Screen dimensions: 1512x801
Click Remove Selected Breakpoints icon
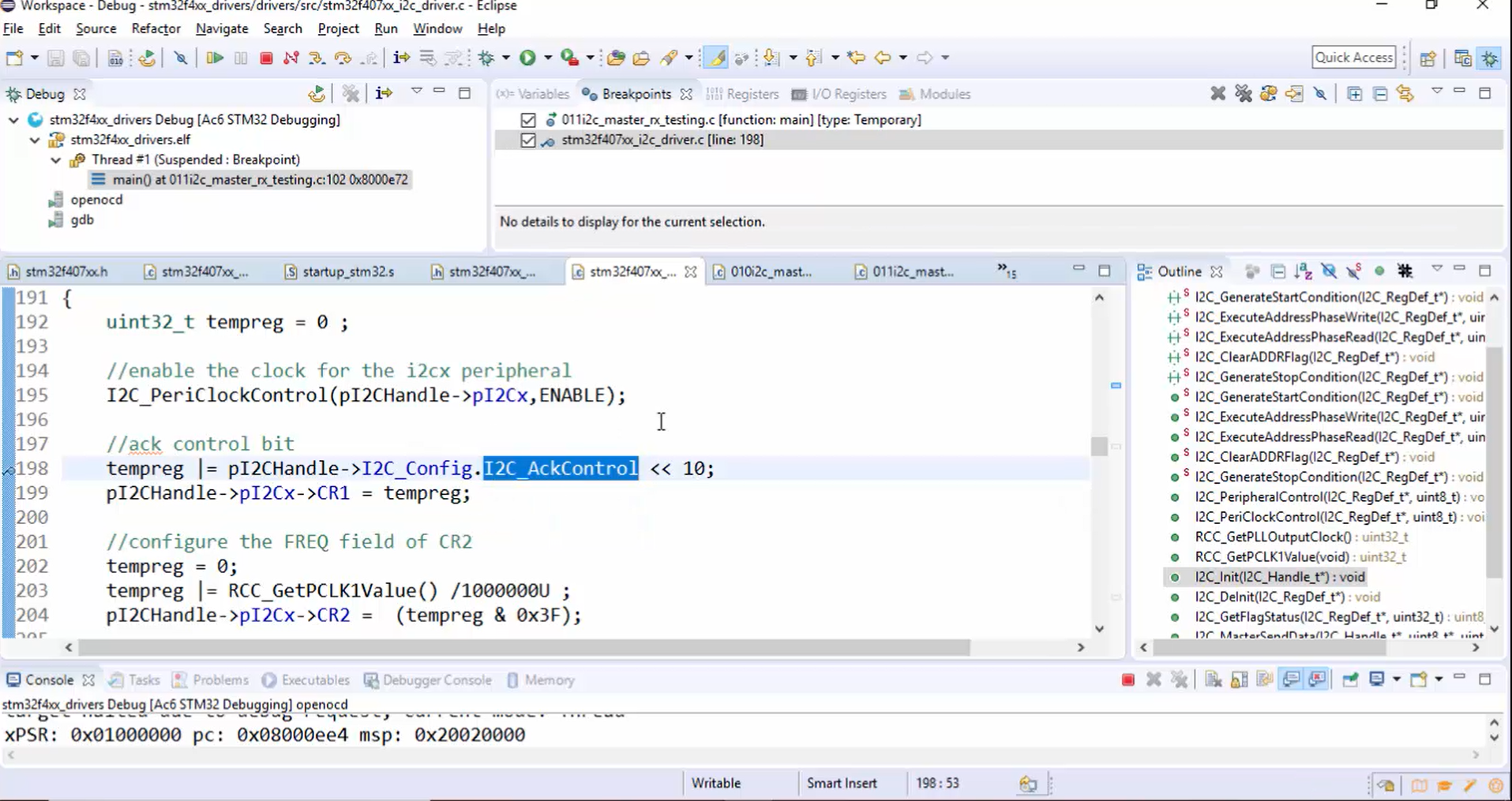click(x=1217, y=94)
